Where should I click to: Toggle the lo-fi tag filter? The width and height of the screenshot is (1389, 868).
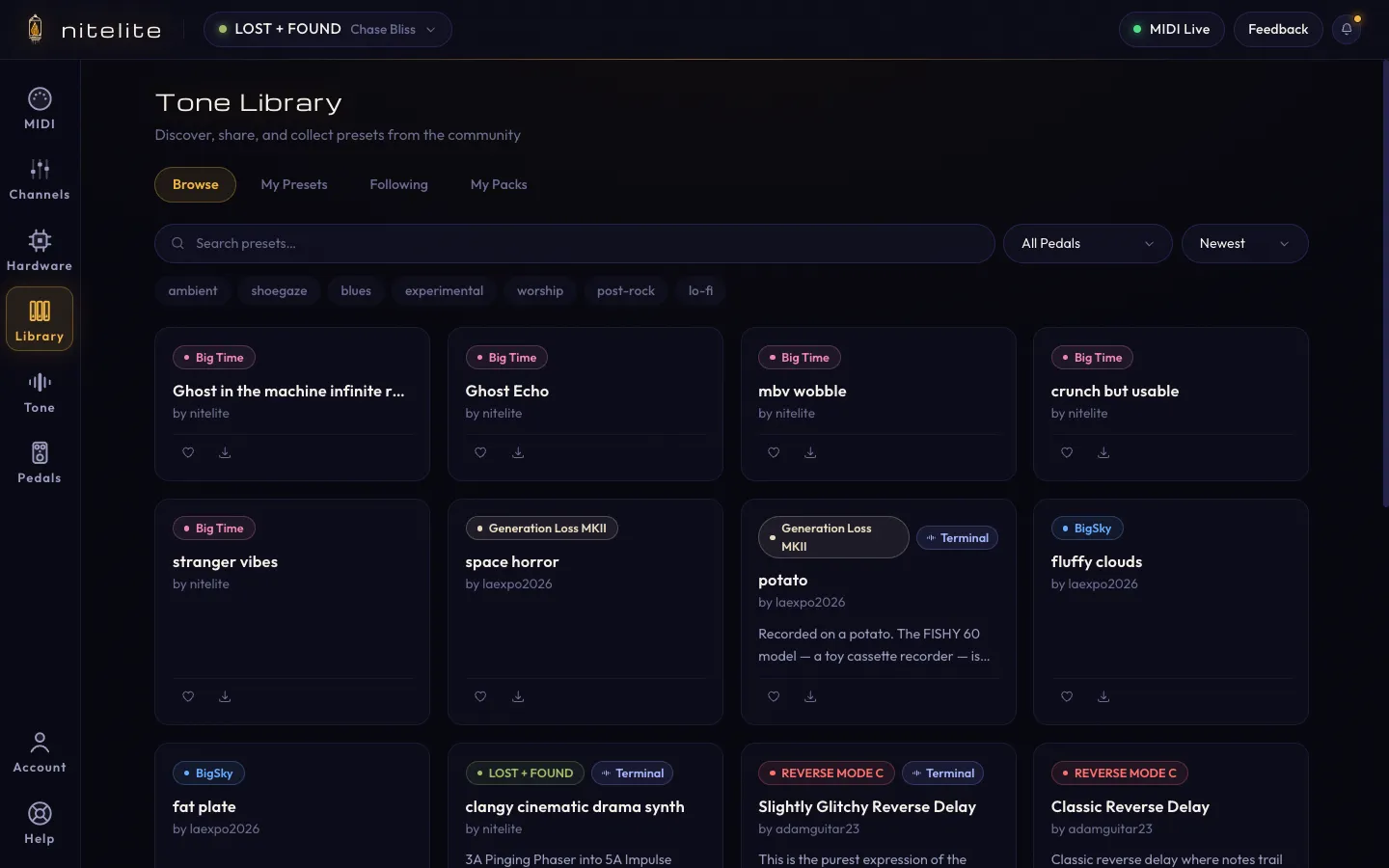point(700,290)
